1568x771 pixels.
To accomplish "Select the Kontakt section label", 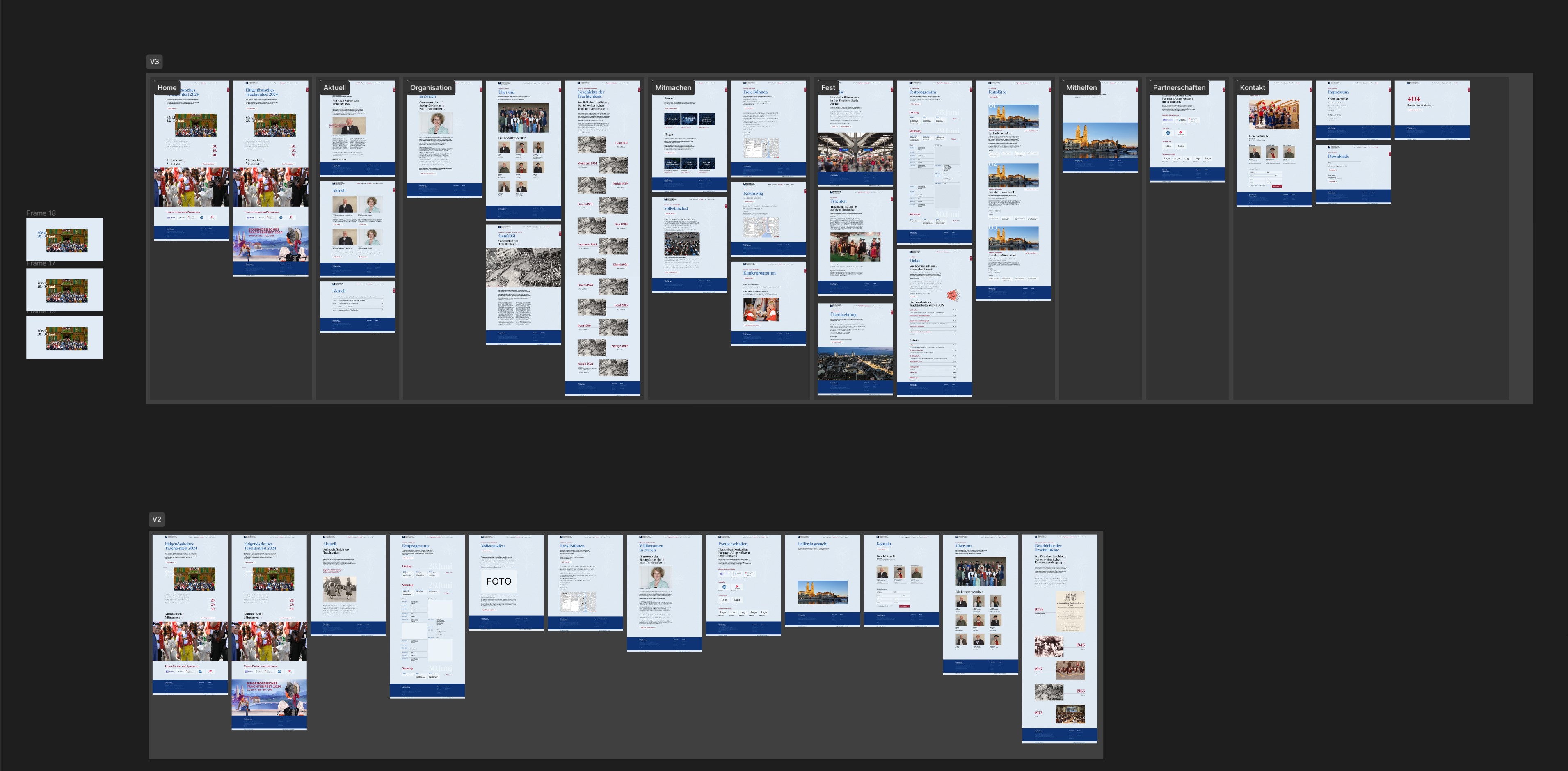I will (x=1252, y=88).
